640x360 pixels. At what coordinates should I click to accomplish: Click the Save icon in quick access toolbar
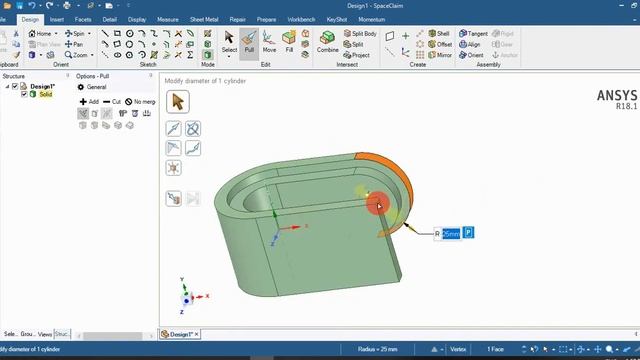click(20, 6)
